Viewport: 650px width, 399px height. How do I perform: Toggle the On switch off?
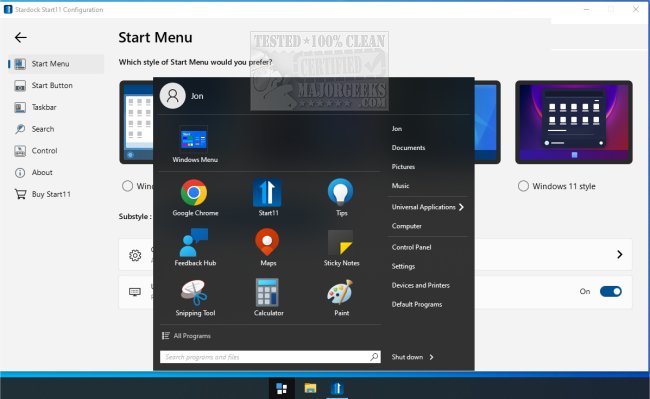[x=611, y=291]
